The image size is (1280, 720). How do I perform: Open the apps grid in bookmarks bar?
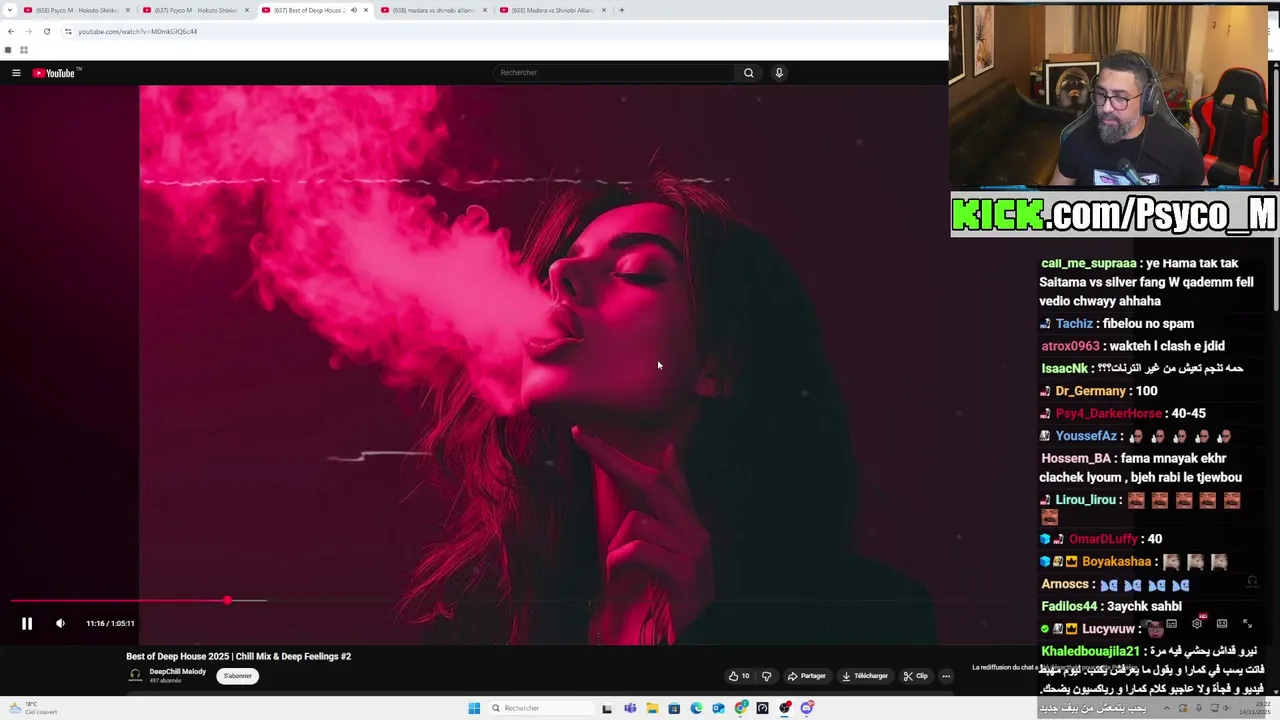[x=24, y=50]
